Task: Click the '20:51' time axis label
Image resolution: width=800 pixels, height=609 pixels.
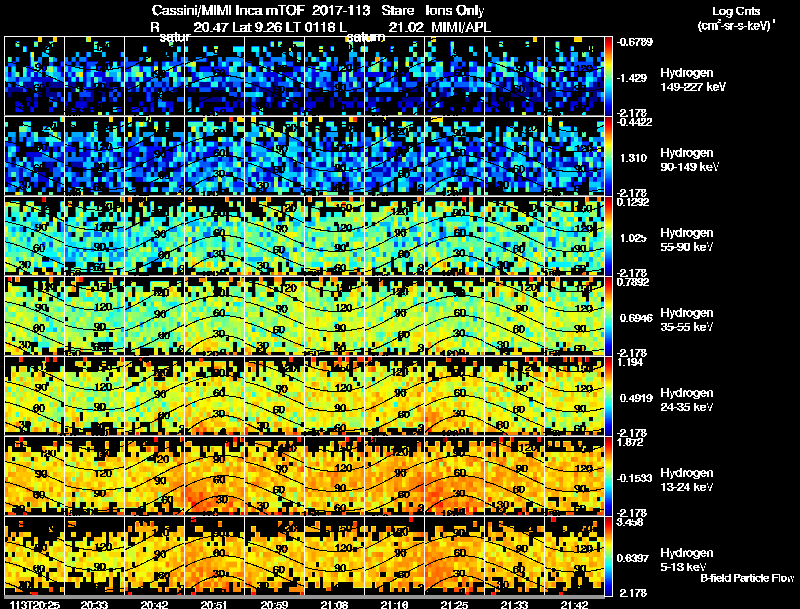Action: pyautogui.click(x=214, y=604)
